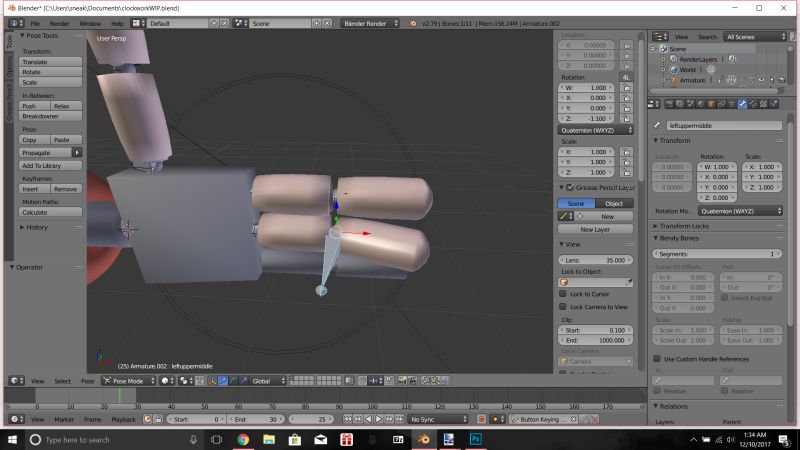Open Google Chrome from the taskbar
800x450 pixels.
[x=243, y=439]
